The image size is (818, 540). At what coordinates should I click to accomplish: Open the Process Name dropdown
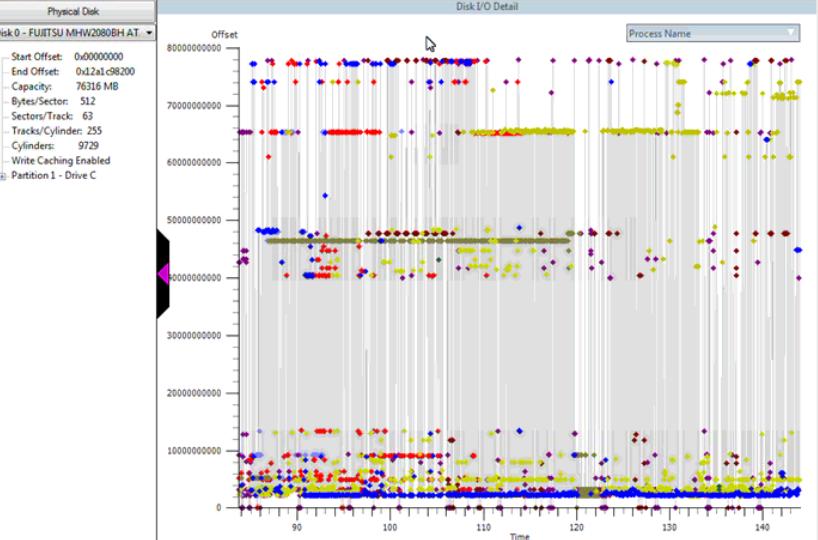tap(713, 34)
